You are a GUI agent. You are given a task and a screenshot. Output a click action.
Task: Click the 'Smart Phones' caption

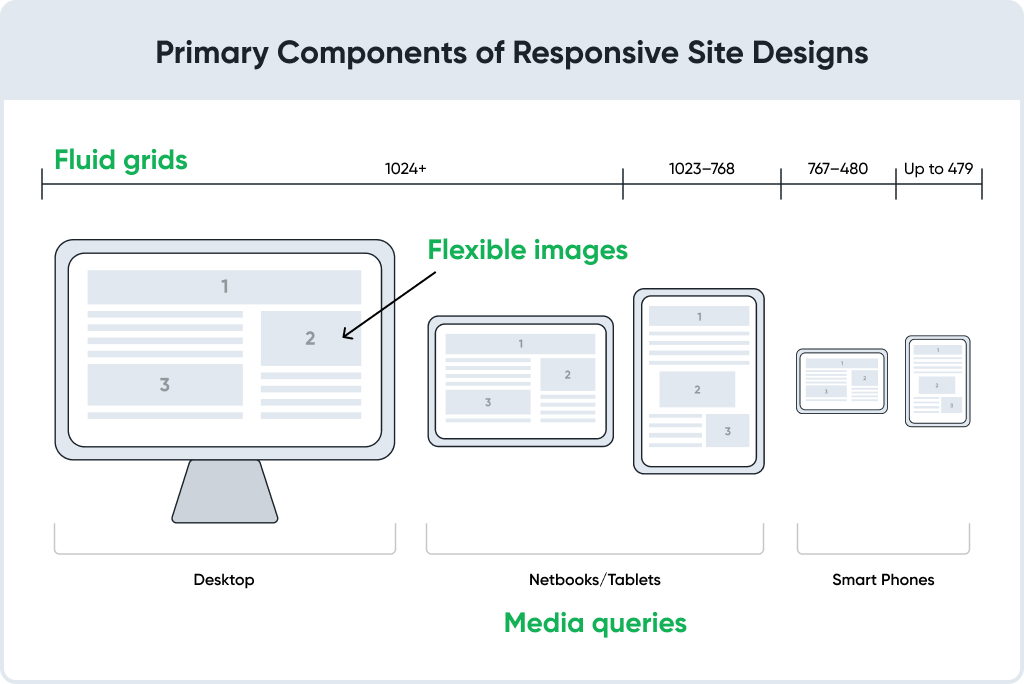point(883,579)
